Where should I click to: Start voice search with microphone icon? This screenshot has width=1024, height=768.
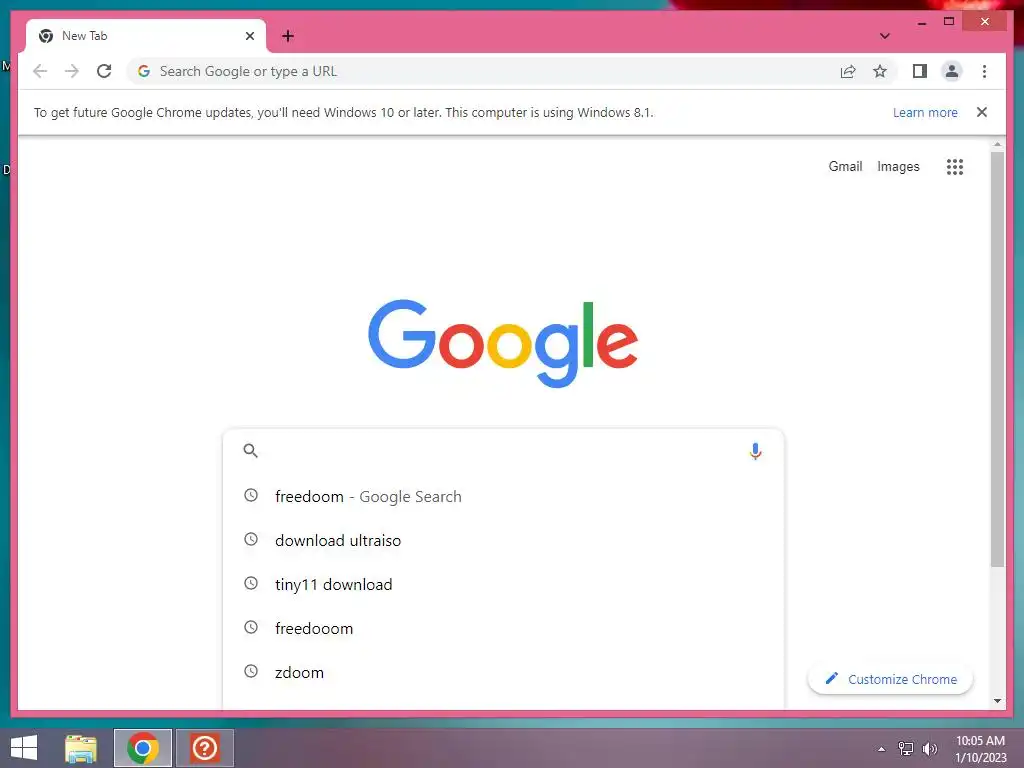[x=755, y=451]
